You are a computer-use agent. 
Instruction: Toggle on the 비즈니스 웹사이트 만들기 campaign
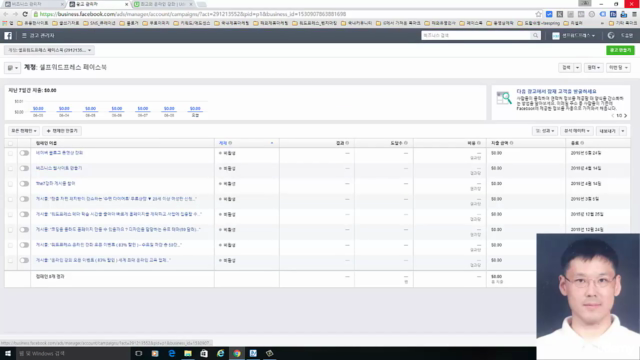click(24, 168)
